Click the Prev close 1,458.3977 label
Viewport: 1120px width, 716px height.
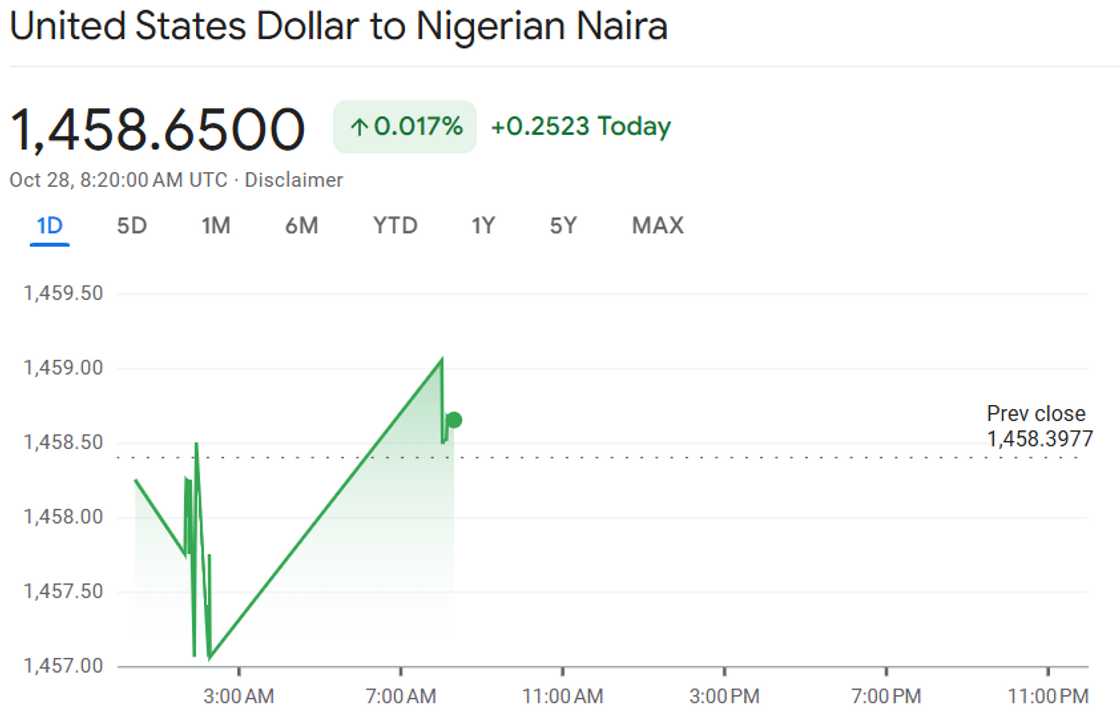click(x=1036, y=425)
